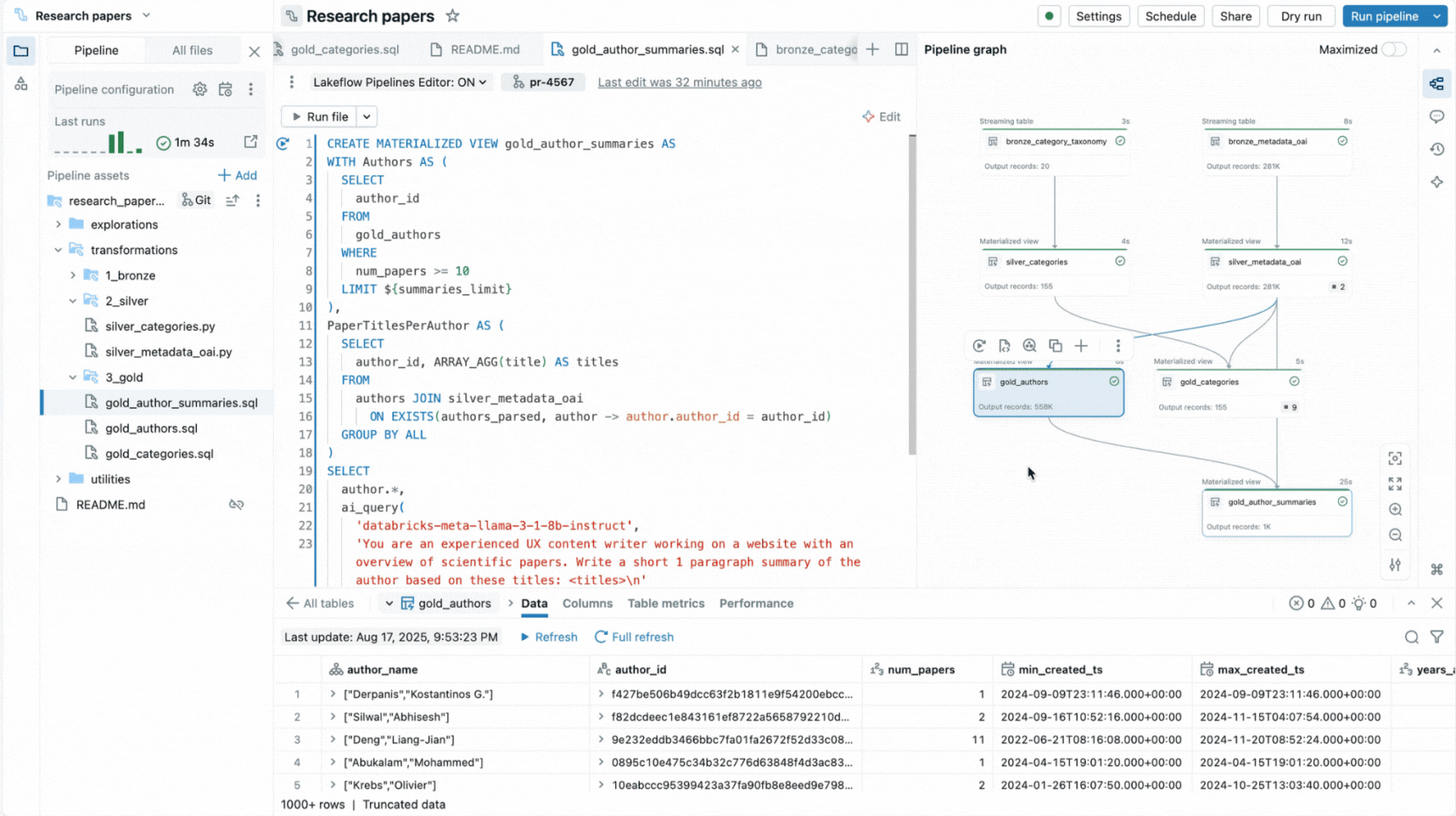Click zoom out icon on pipeline graph
Image resolution: width=1456 pixels, height=816 pixels.
click(1395, 535)
